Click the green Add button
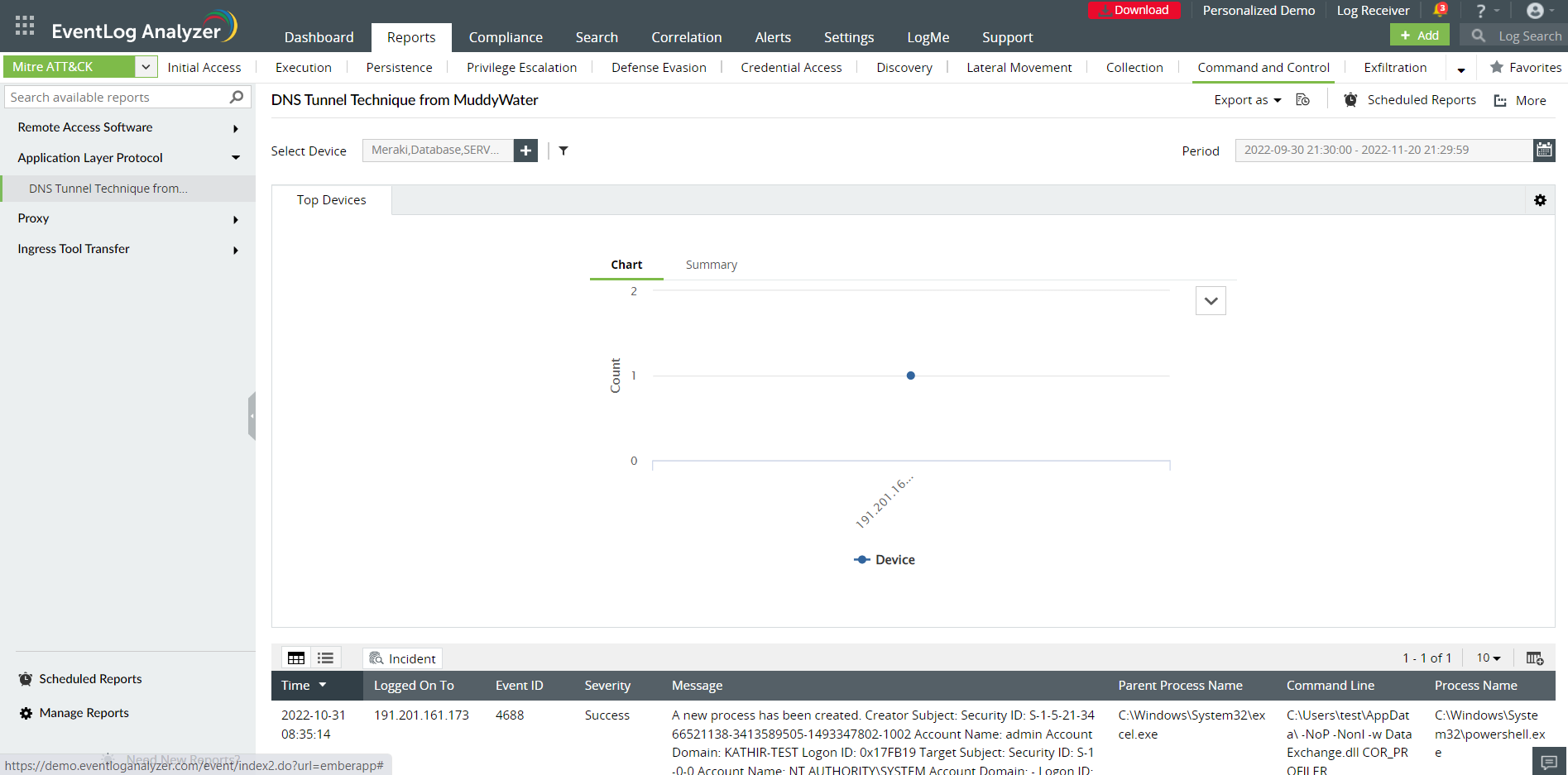The image size is (1568, 775). coord(1419,36)
